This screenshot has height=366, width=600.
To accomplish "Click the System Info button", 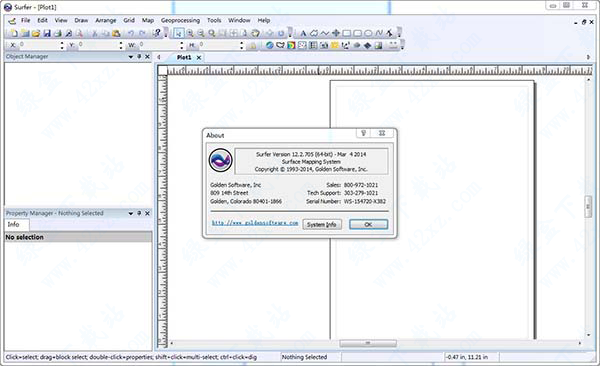I will (x=322, y=224).
